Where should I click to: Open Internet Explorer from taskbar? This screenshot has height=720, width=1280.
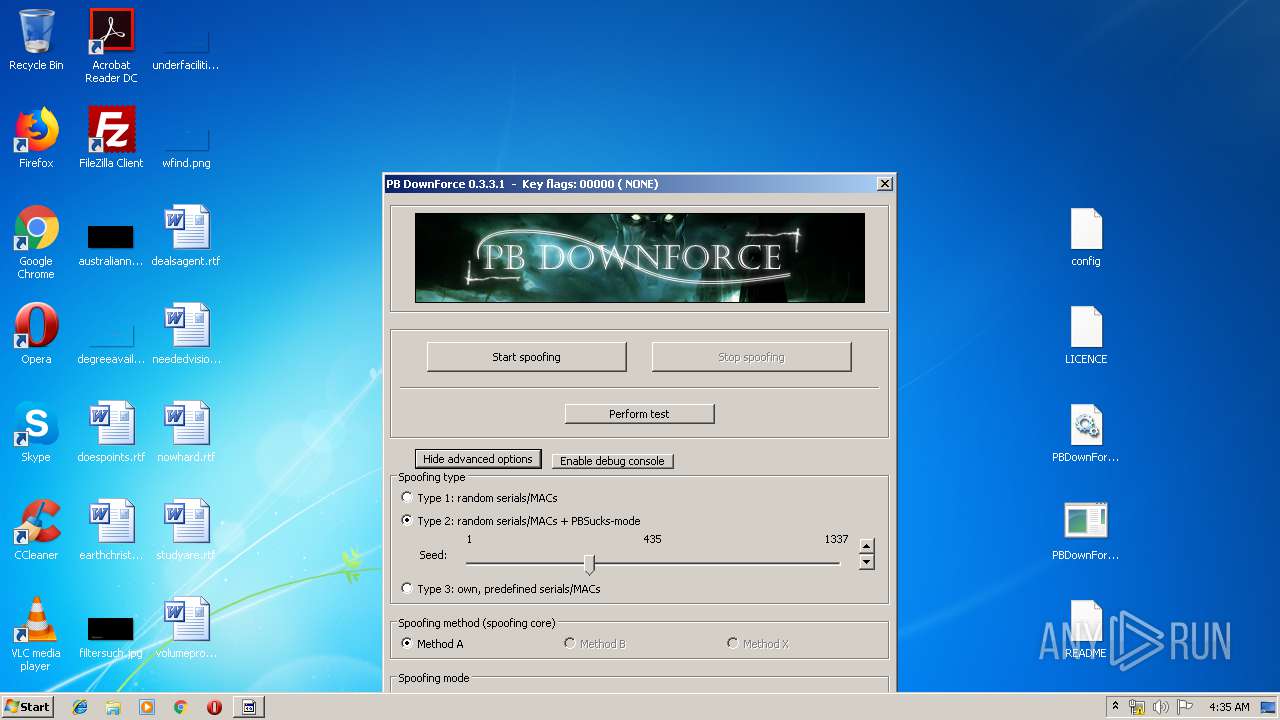80,707
